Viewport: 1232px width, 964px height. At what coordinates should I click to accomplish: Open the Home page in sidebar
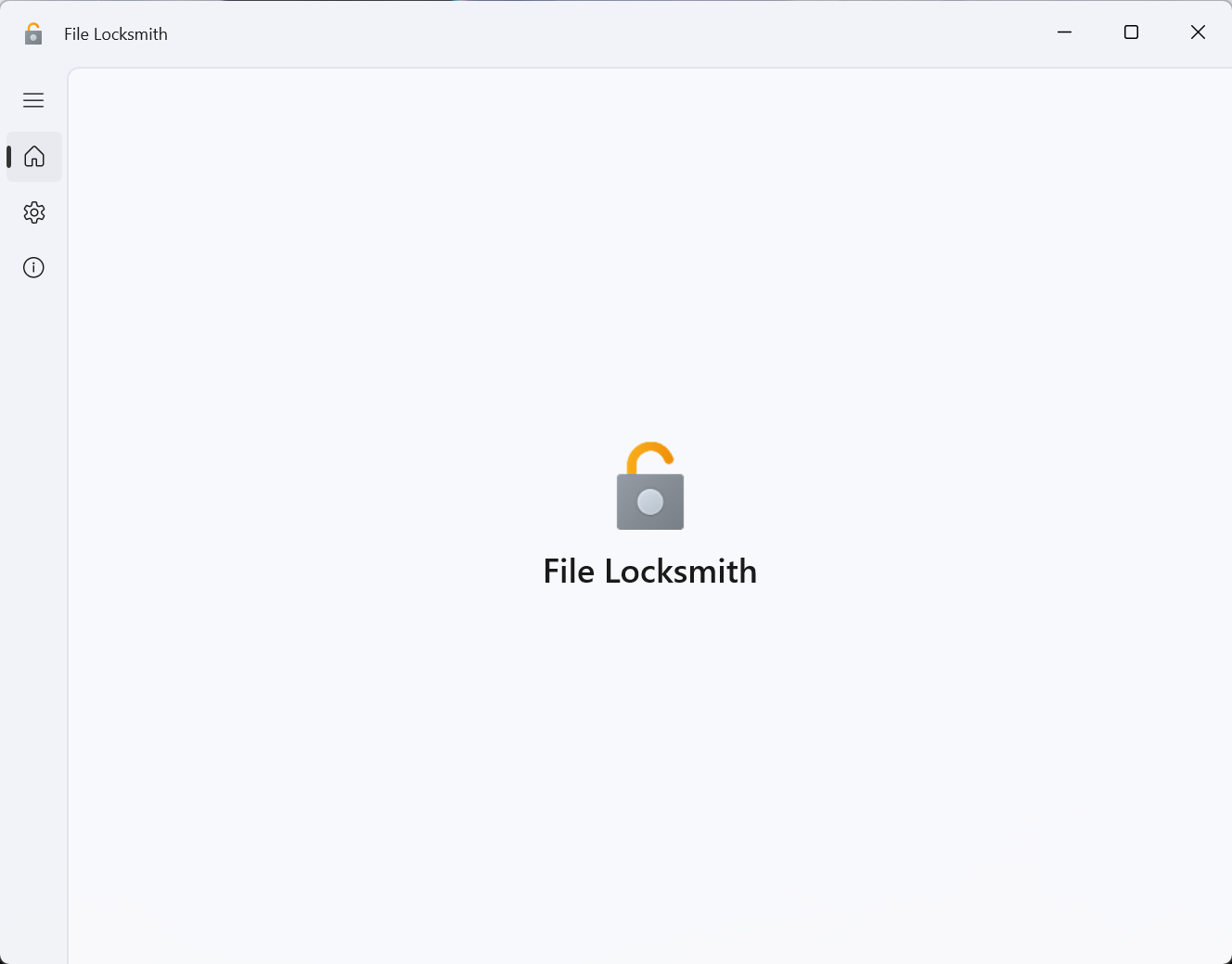(34, 157)
